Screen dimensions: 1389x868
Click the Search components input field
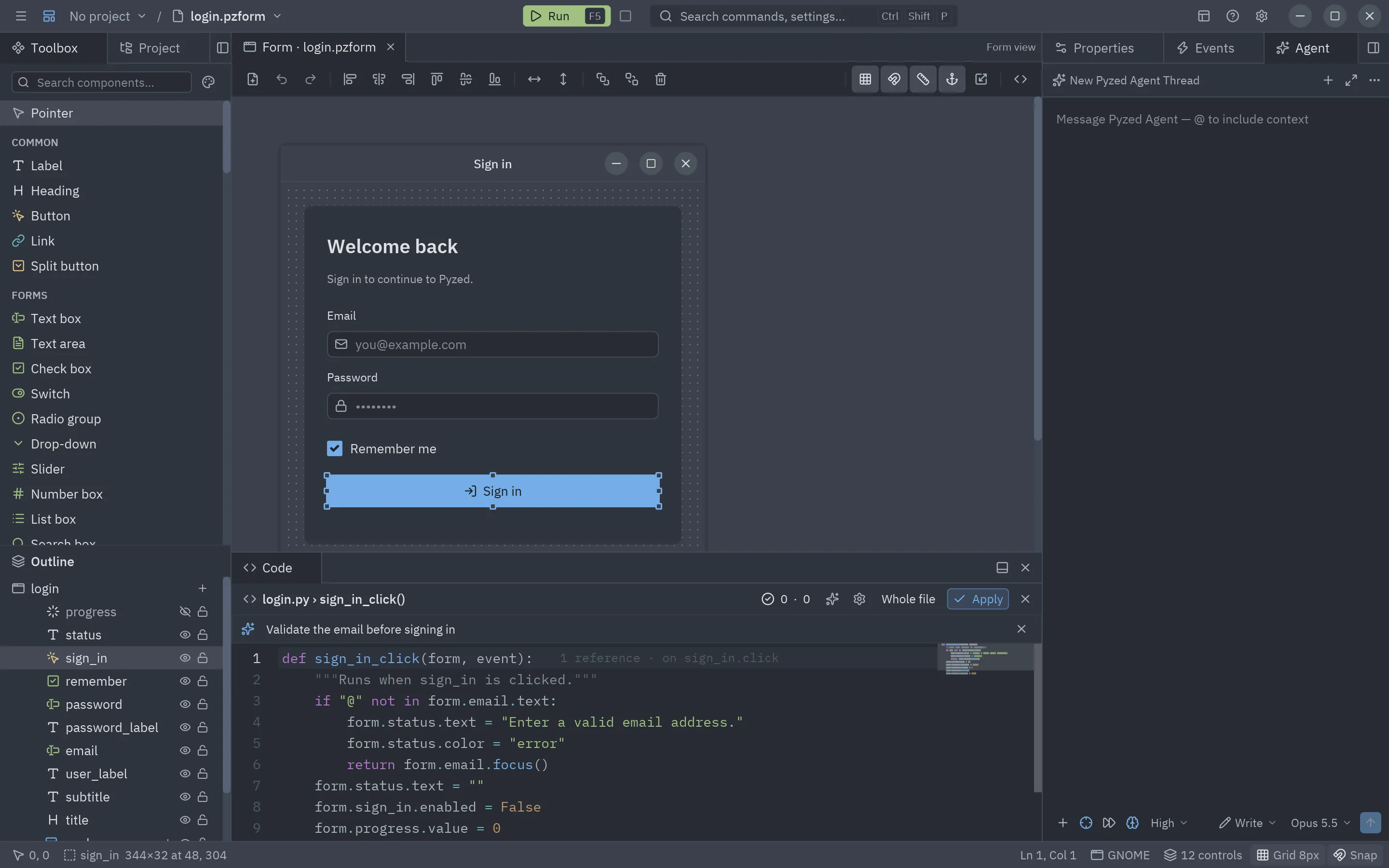pyautogui.click(x=102, y=82)
